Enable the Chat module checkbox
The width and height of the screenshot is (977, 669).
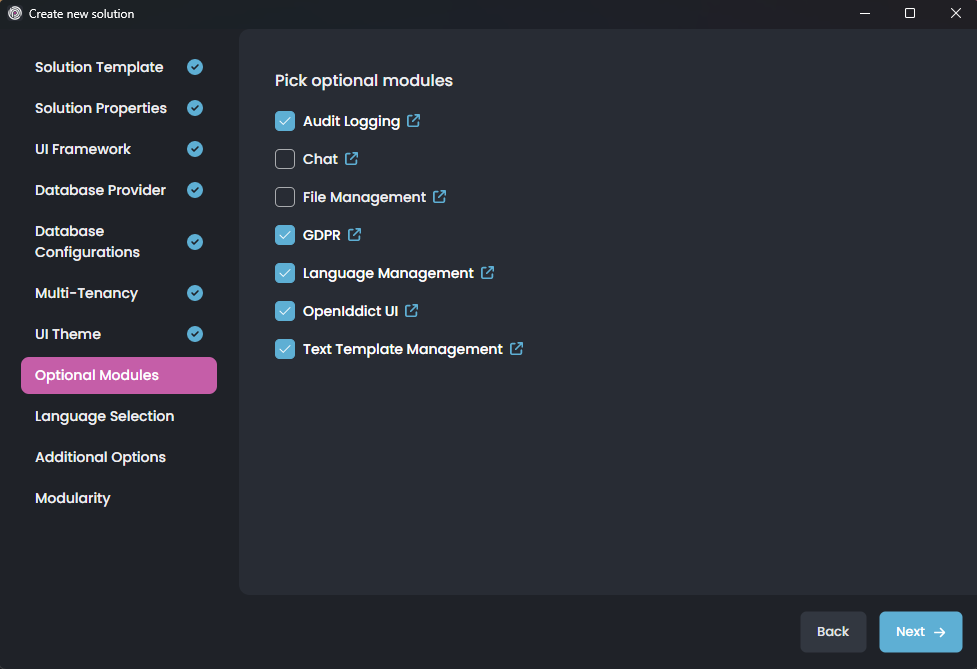(284, 158)
